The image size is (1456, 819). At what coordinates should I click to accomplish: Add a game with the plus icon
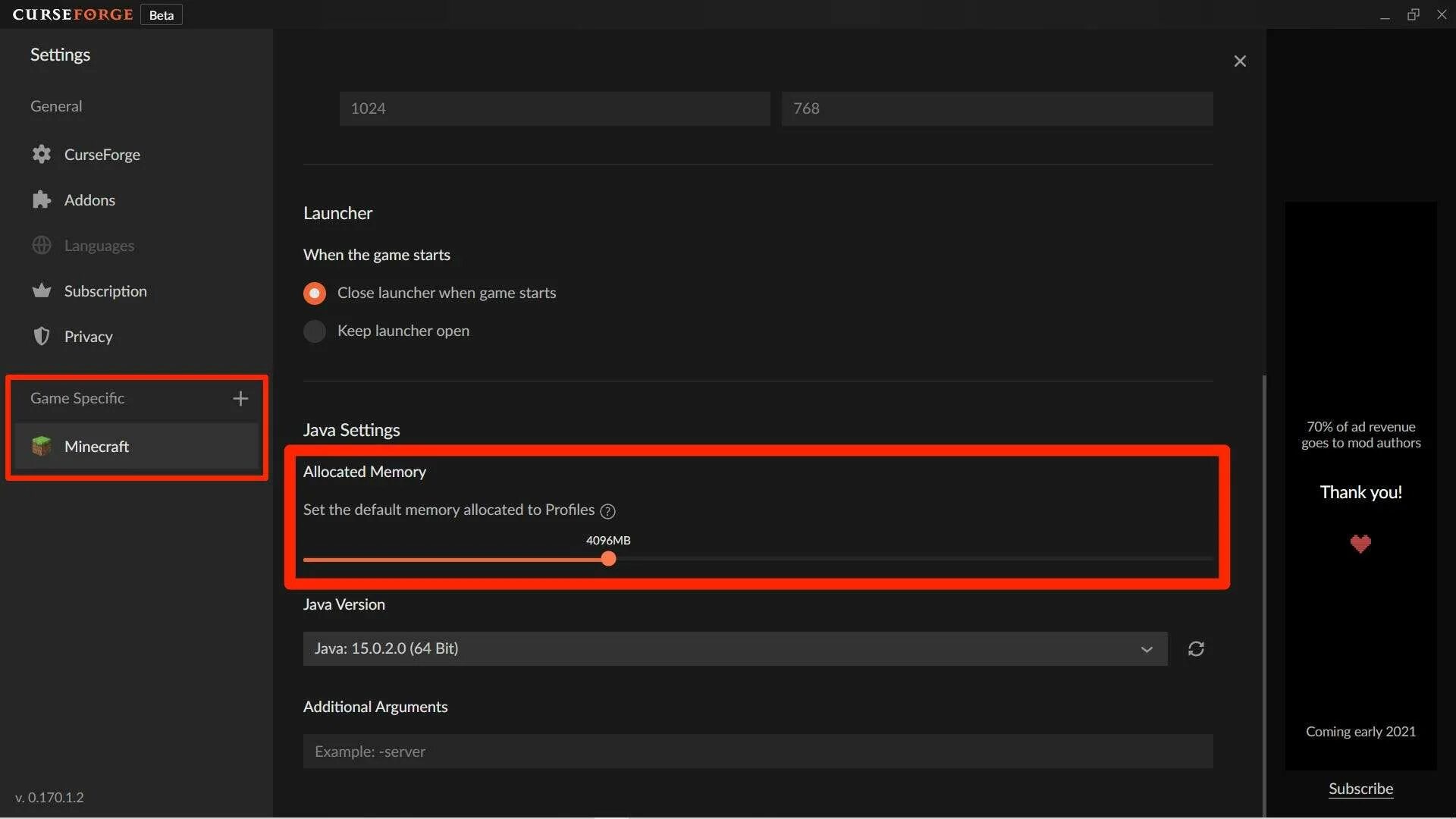click(x=240, y=399)
